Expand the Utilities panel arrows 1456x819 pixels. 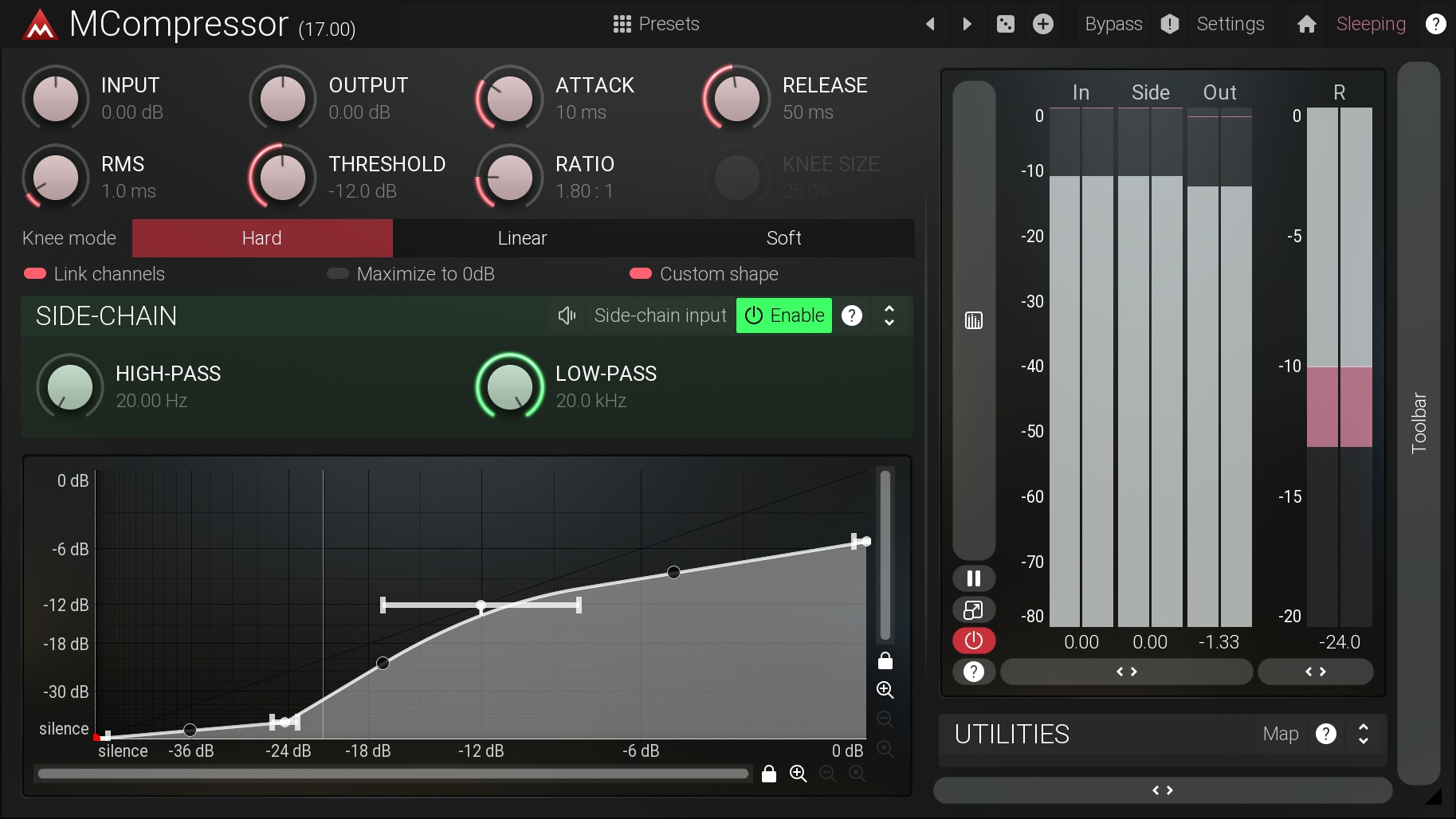(x=1364, y=734)
